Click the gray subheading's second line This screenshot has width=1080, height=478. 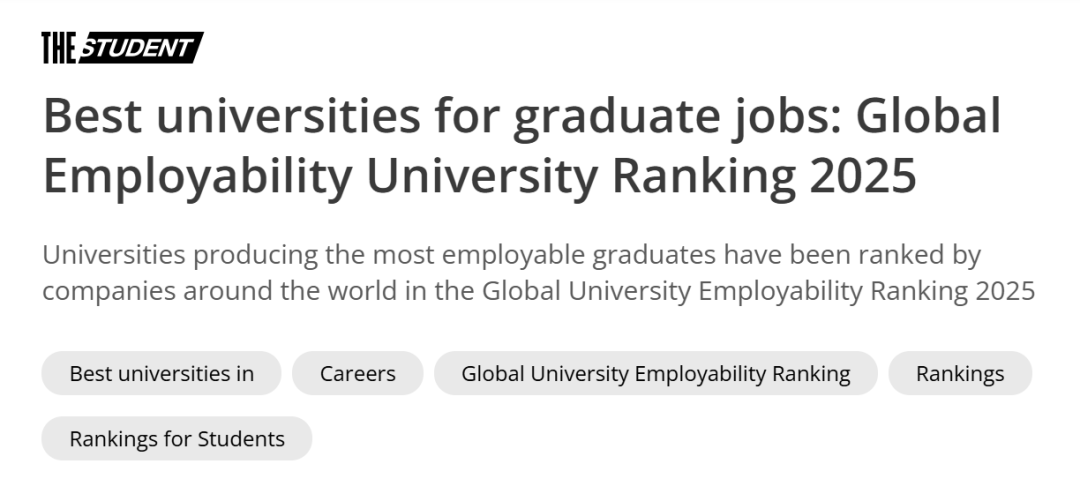coord(539,291)
